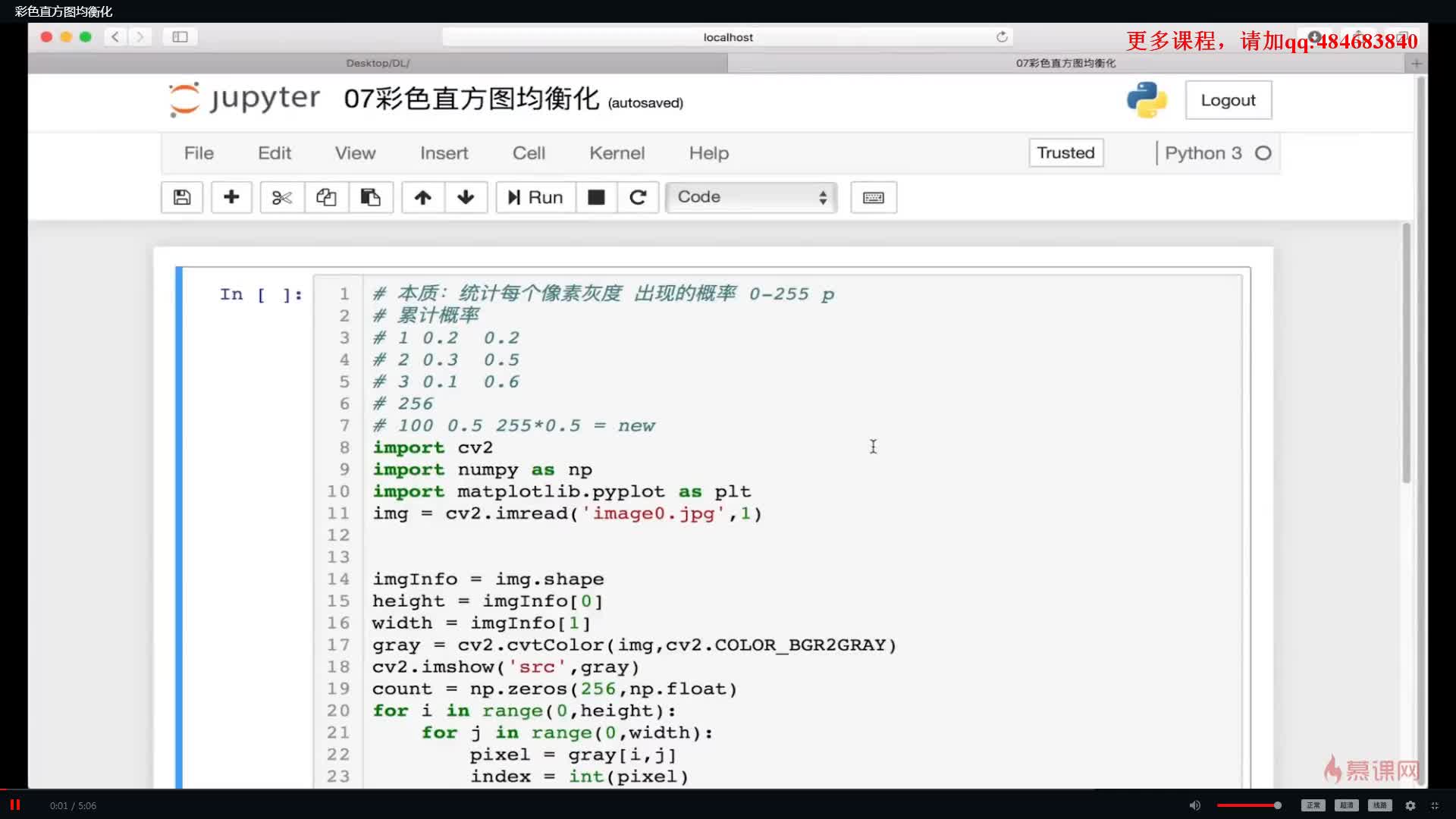
Task: Run the current cell
Action: point(535,197)
